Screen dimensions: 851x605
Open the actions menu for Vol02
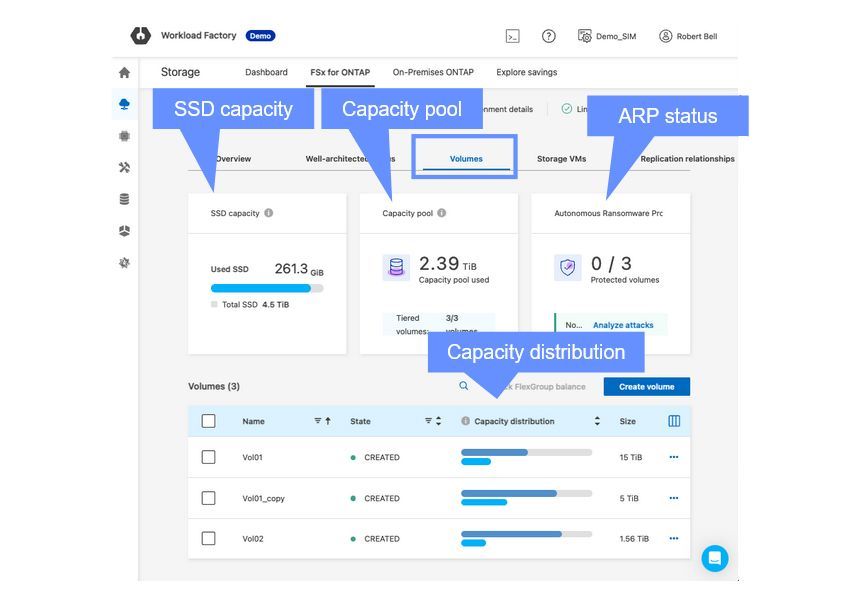(x=674, y=538)
